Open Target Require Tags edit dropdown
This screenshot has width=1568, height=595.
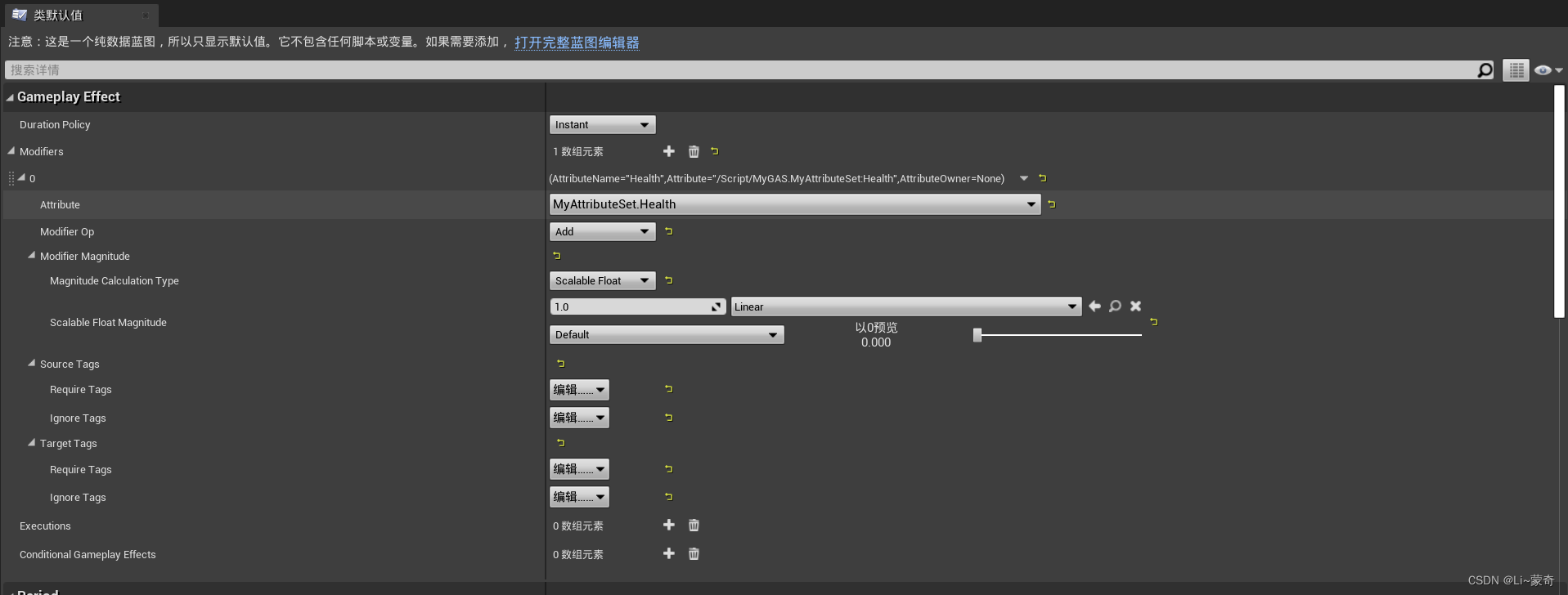(579, 469)
